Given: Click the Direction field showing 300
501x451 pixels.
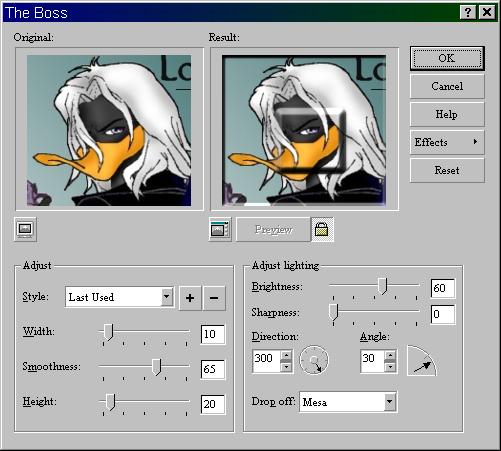Looking at the screenshot, I should click(x=267, y=361).
